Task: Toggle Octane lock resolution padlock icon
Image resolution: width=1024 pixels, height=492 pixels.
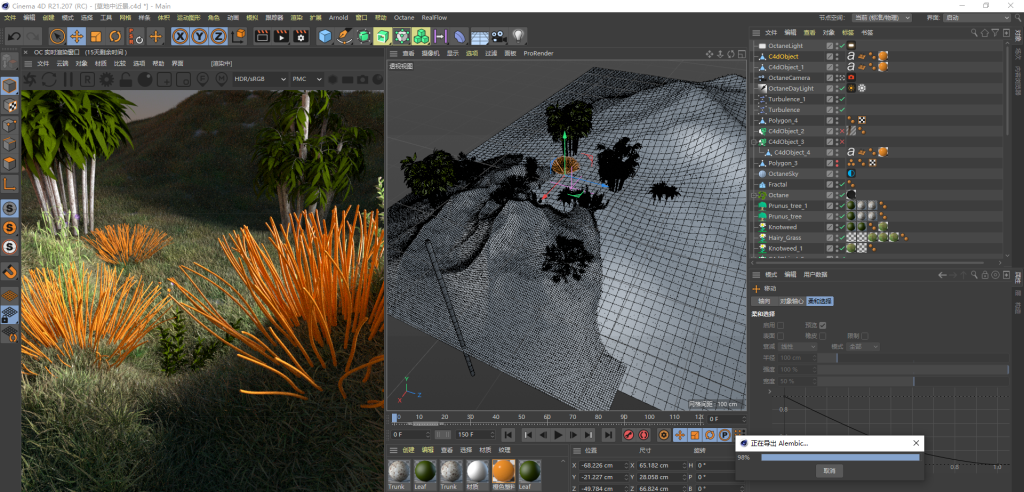Action: 126,79
